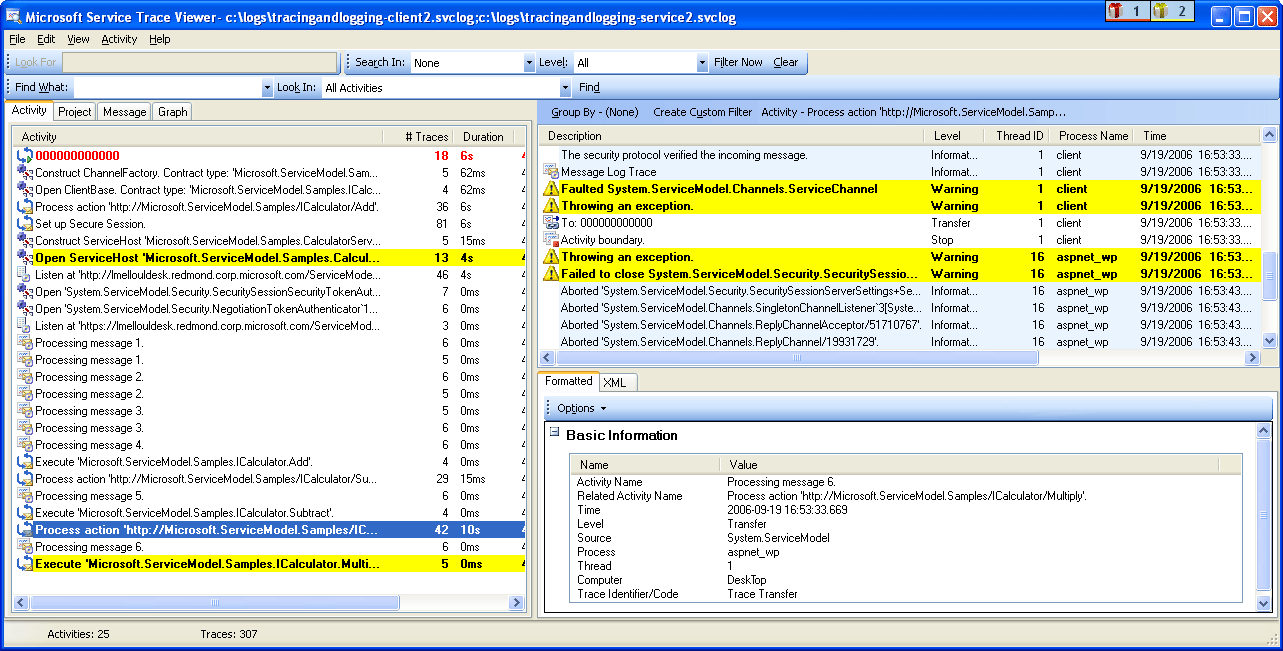The width and height of the screenshot is (1283, 651).
Task: Switch to the Graph tab
Action: pyautogui.click(x=172, y=111)
